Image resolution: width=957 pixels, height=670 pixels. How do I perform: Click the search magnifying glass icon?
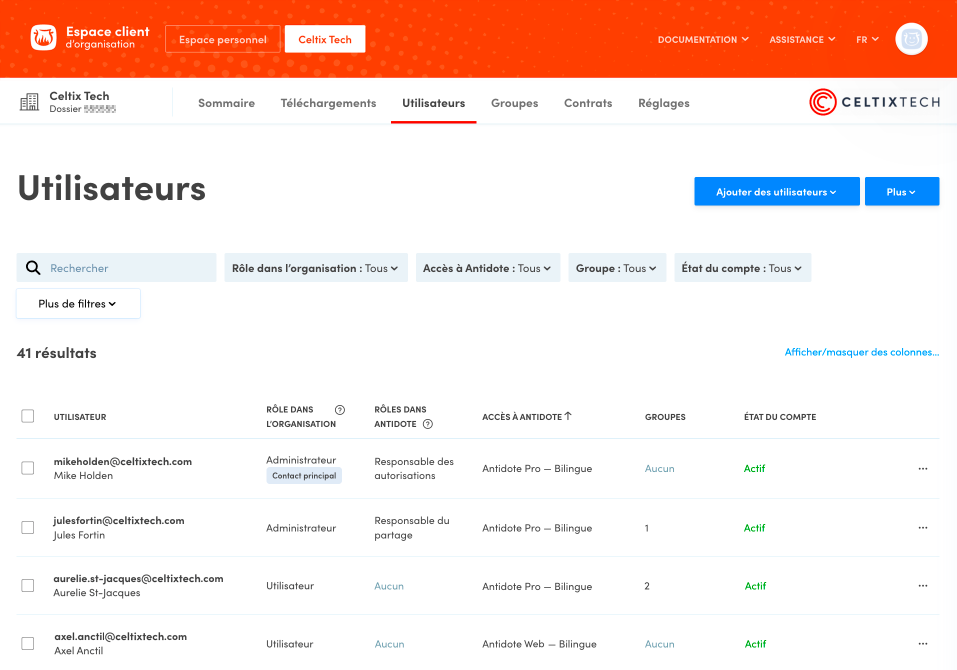coord(33,268)
